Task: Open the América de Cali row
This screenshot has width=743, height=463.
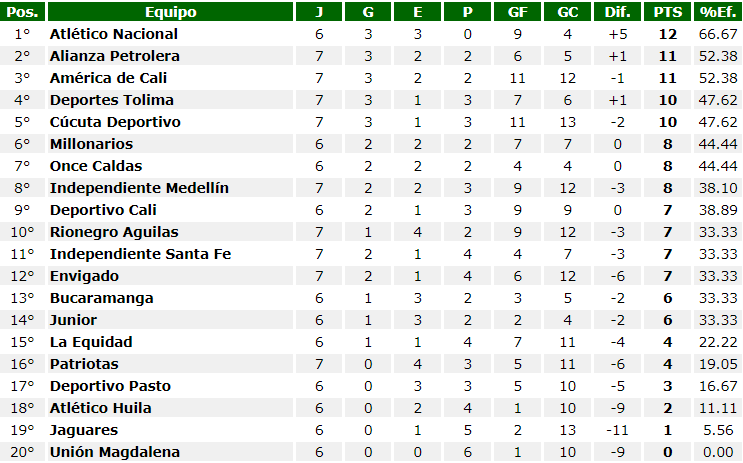Action: click(x=108, y=78)
